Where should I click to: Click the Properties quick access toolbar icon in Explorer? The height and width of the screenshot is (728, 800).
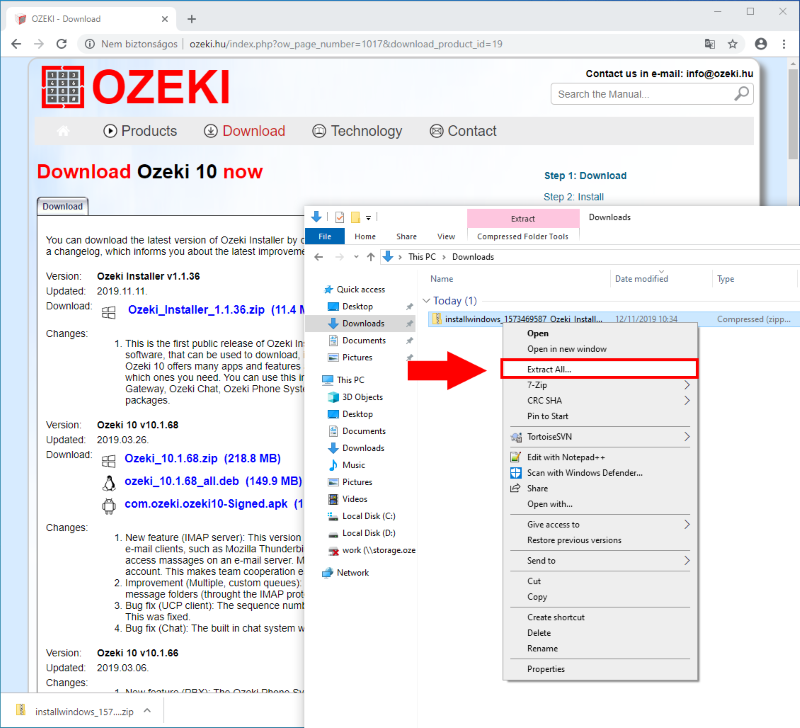(339, 217)
